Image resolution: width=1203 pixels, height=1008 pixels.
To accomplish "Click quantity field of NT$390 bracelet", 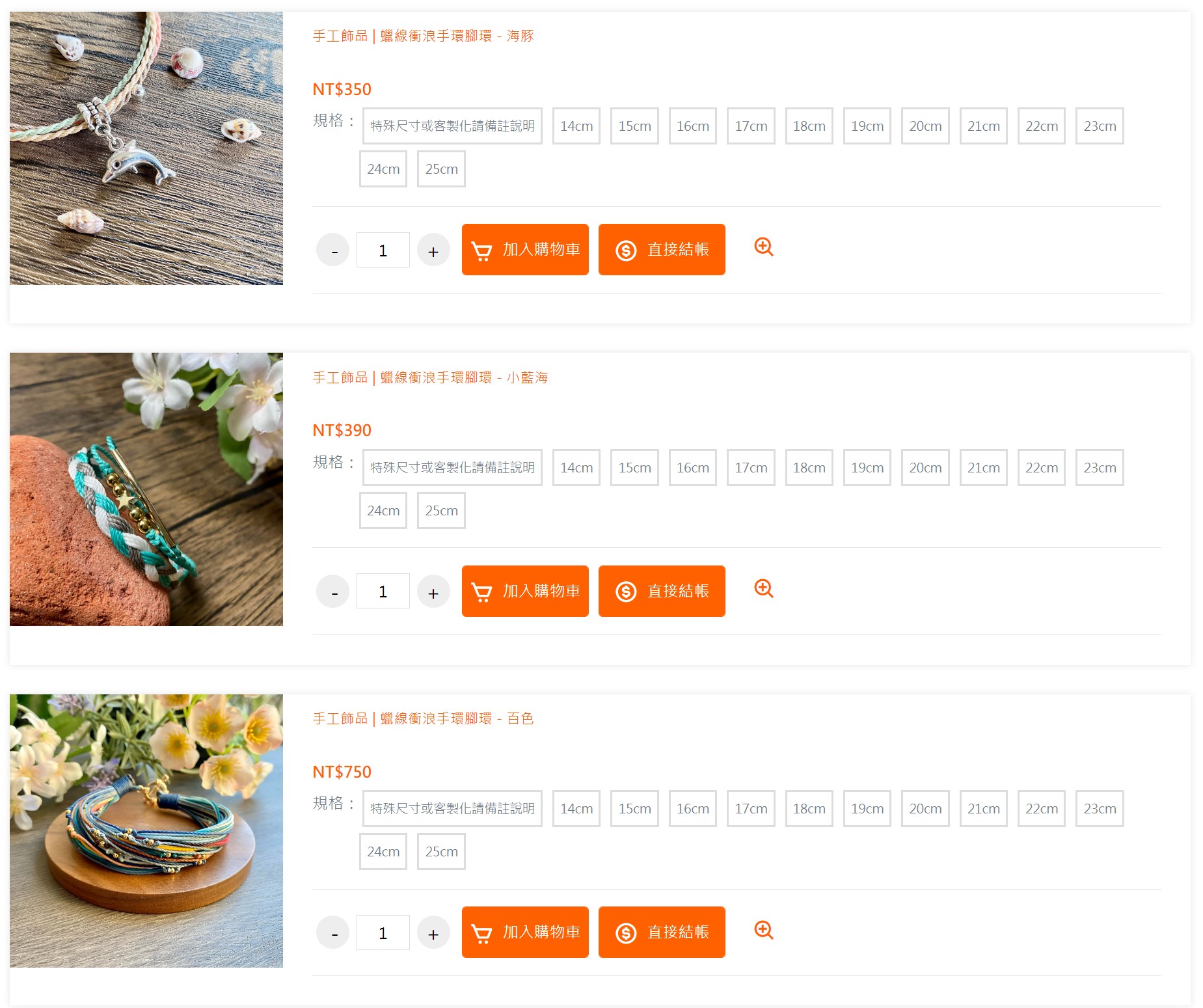I will [383, 592].
